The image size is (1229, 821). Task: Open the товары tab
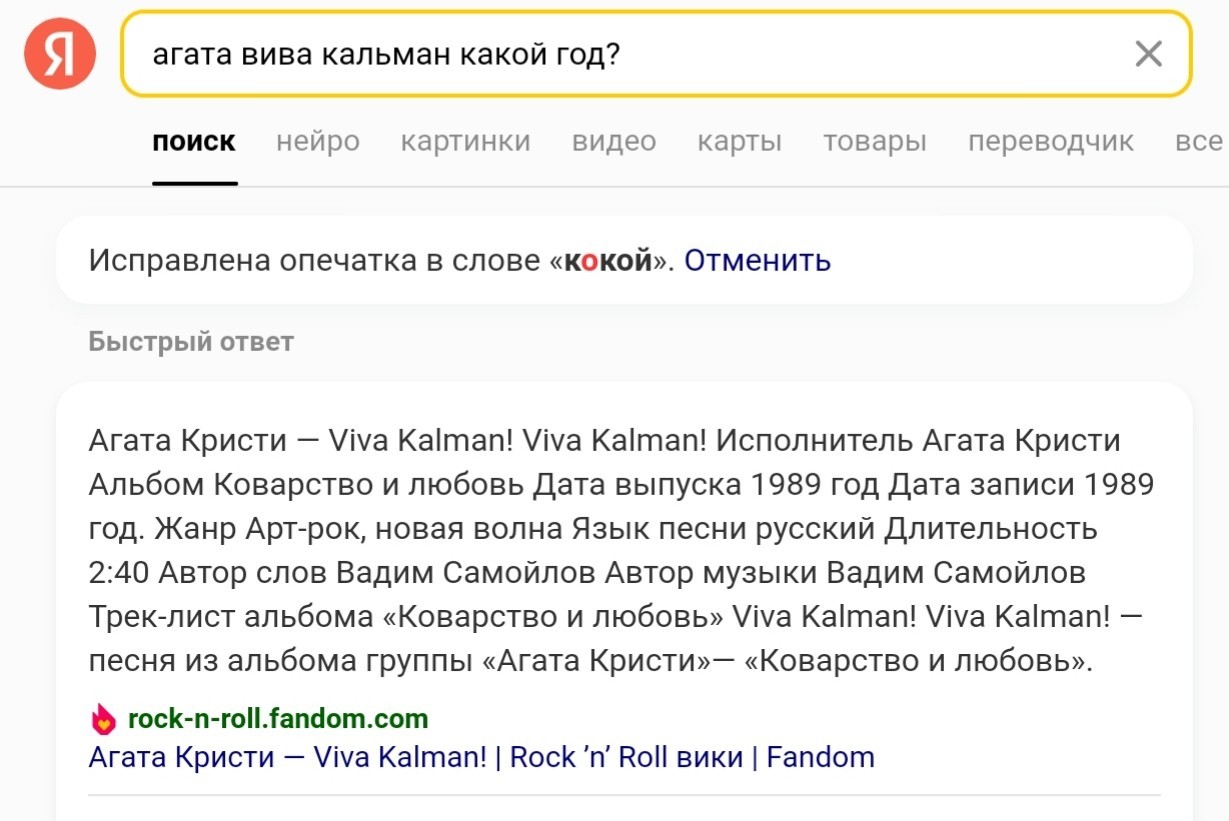875,142
